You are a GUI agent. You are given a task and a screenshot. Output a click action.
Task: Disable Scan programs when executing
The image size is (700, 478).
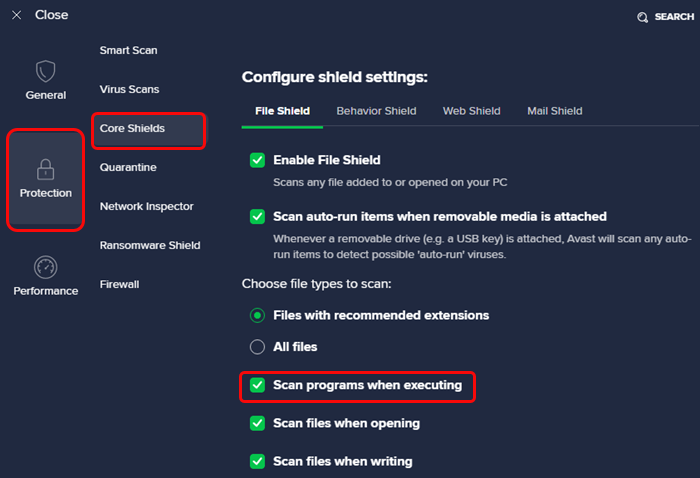(257, 385)
